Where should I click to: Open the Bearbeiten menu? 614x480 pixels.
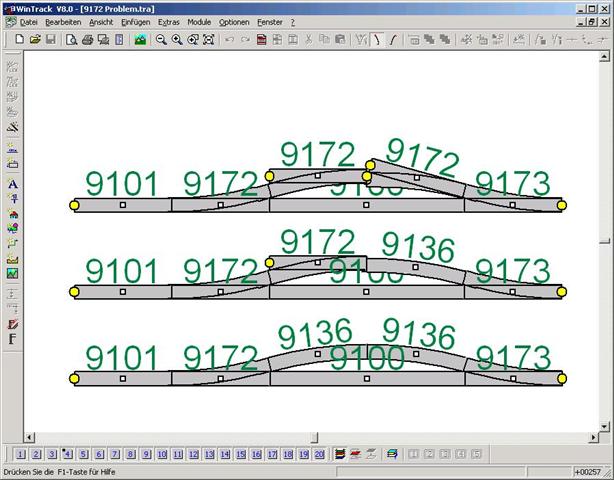(63, 22)
